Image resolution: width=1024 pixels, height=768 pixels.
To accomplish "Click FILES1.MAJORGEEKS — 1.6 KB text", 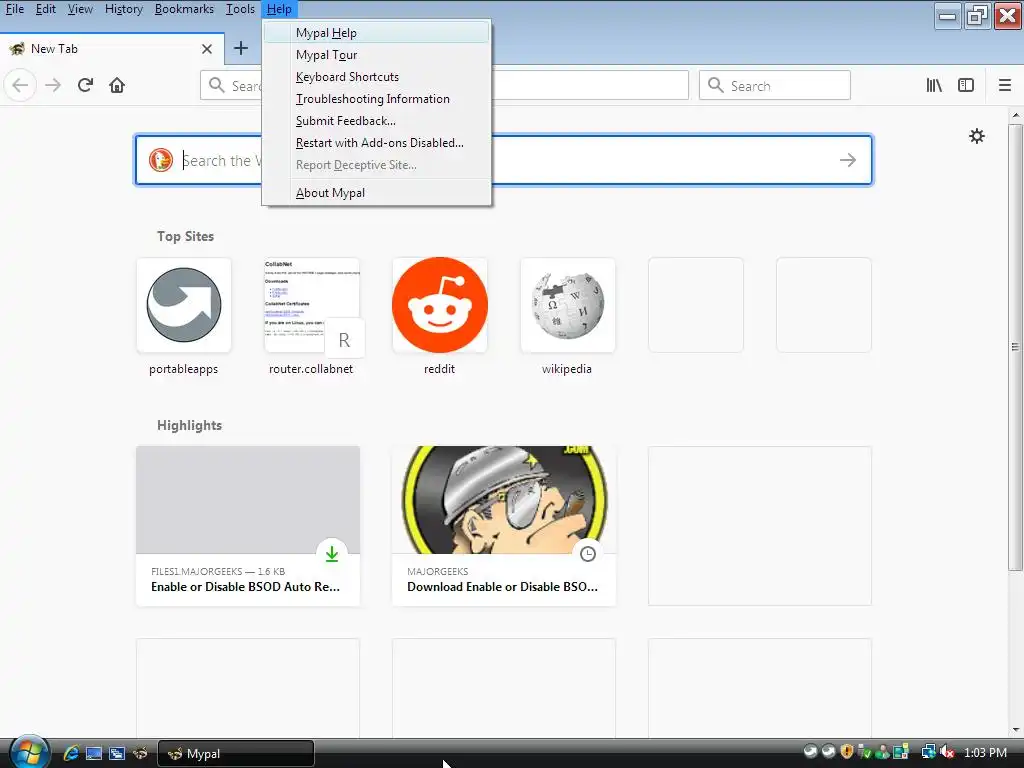I will (x=218, y=571).
